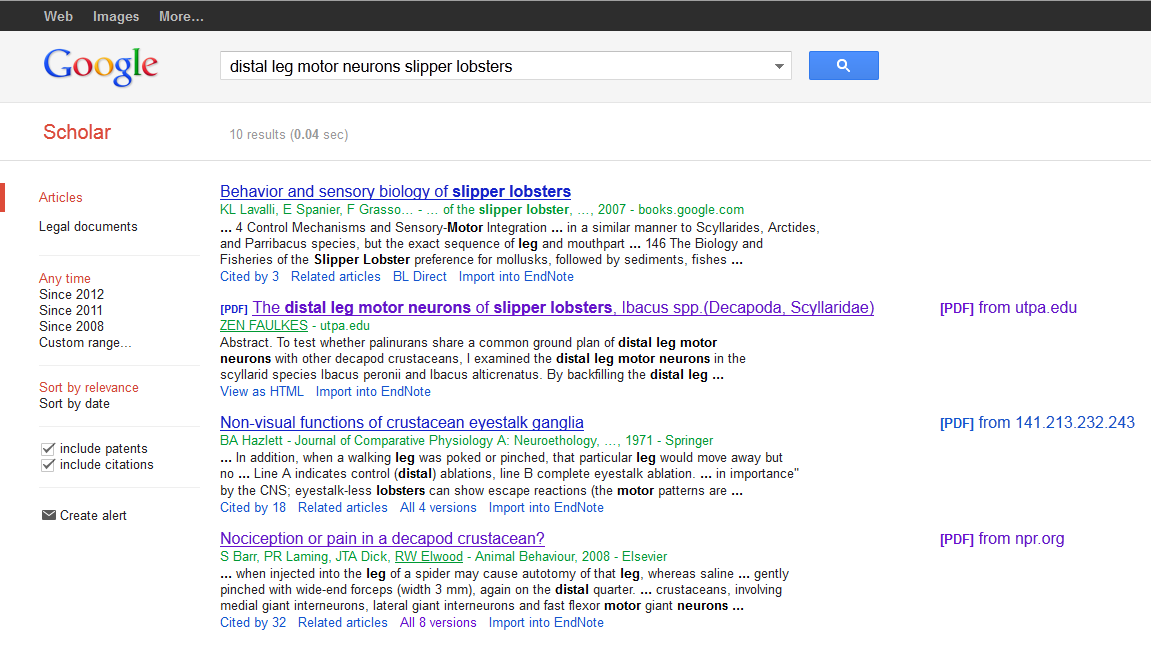Click BA Hazlett journal citation line
This screenshot has width=1151, height=647.
(466, 441)
